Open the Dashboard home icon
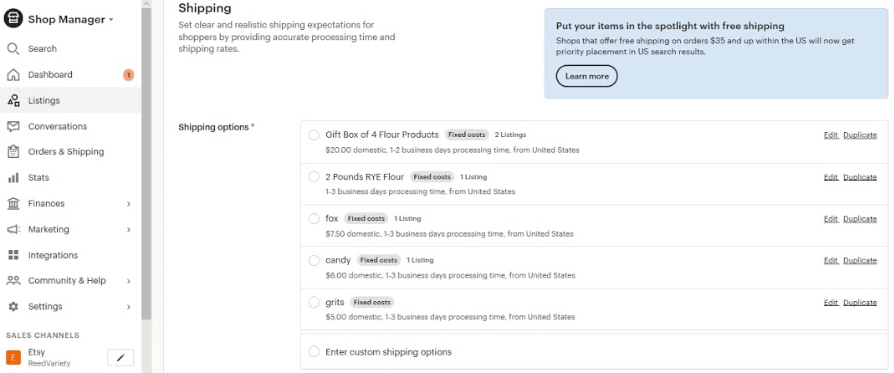This screenshot has height=373, width=894. pyautogui.click(x=13, y=75)
